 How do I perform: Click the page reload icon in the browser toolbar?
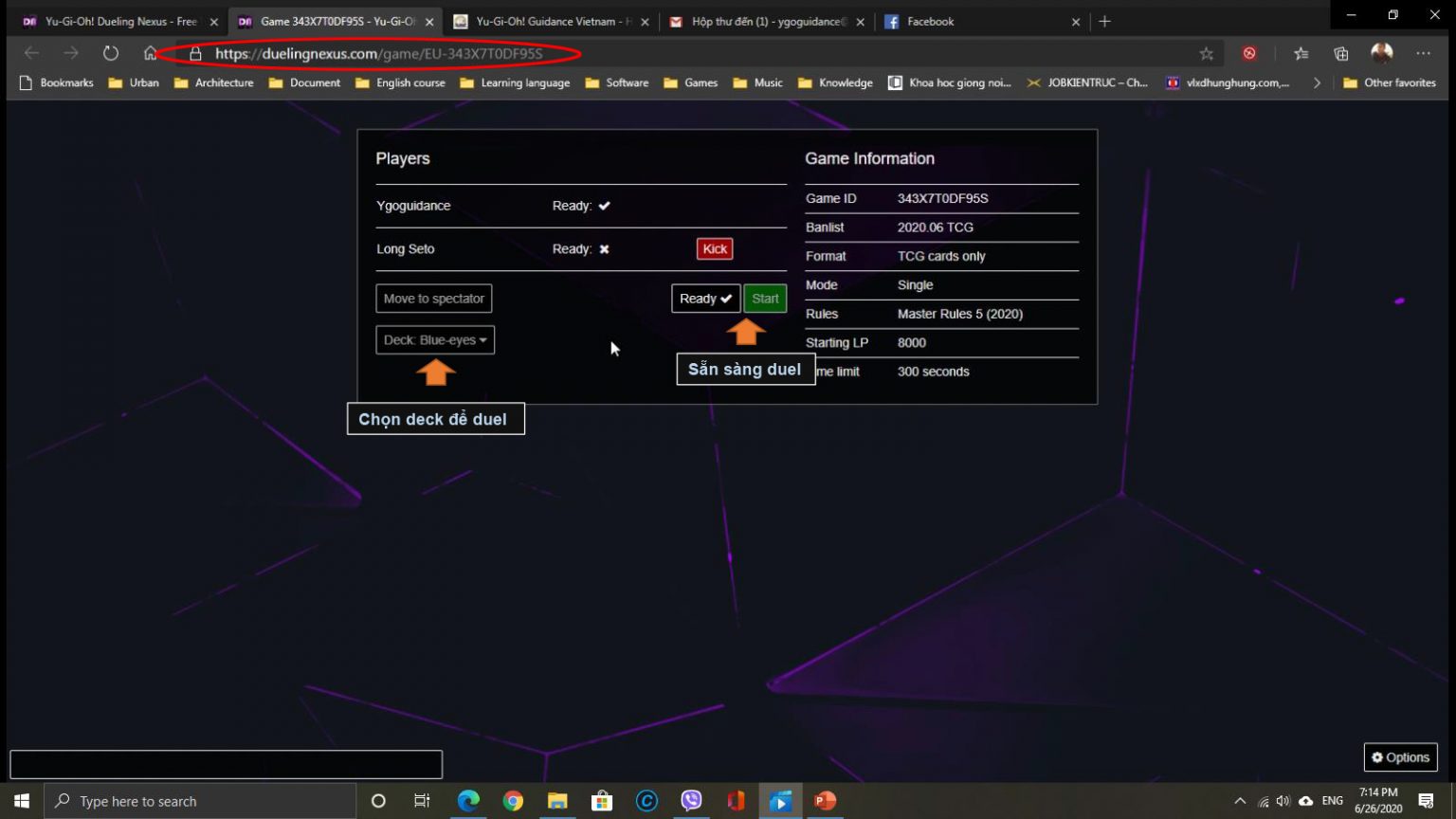click(111, 53)
